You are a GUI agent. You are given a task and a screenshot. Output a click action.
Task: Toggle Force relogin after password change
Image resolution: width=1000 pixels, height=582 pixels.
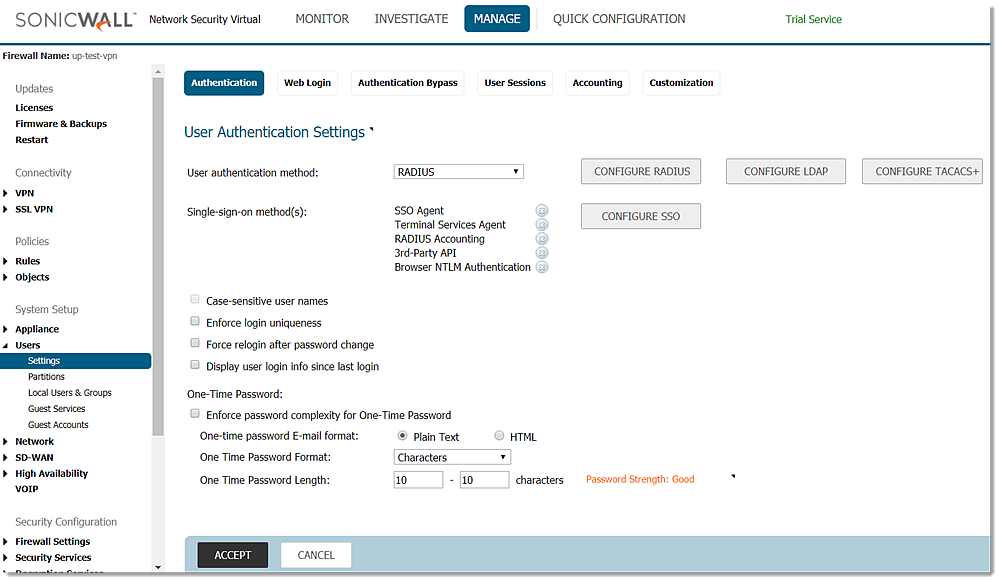[195, 344]
